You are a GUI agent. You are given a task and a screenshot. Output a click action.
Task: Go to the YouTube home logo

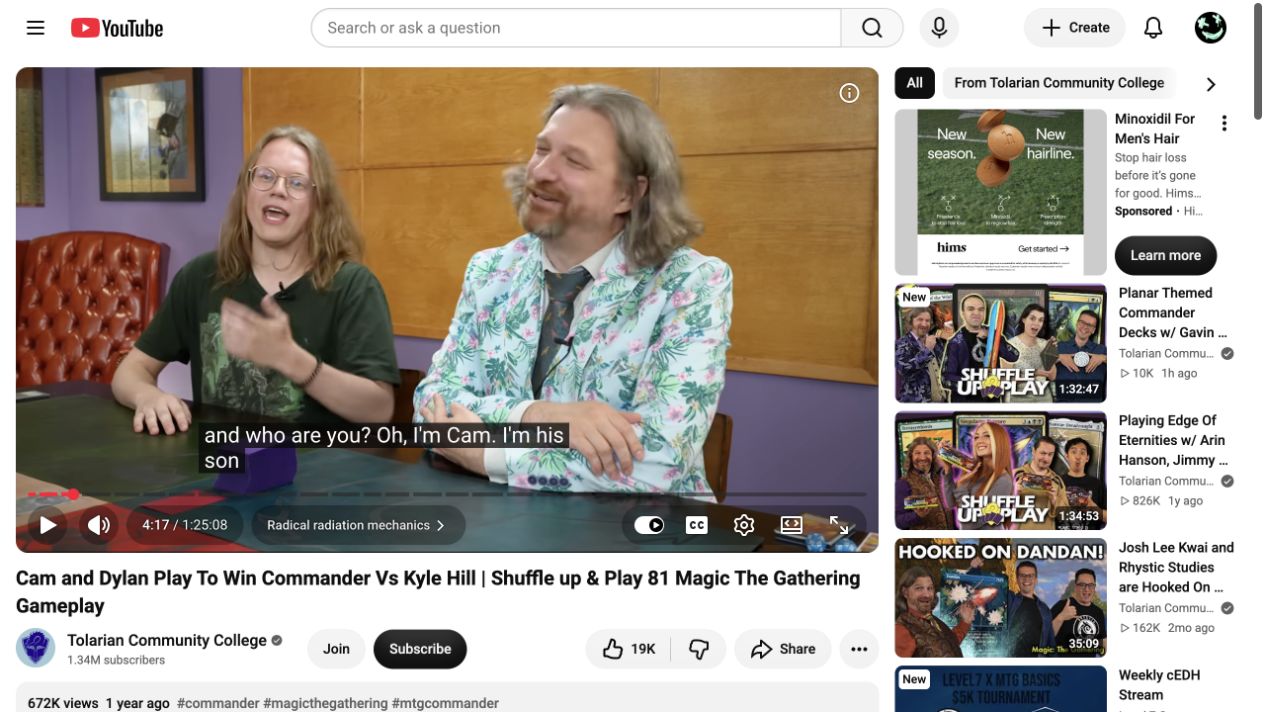117,28
